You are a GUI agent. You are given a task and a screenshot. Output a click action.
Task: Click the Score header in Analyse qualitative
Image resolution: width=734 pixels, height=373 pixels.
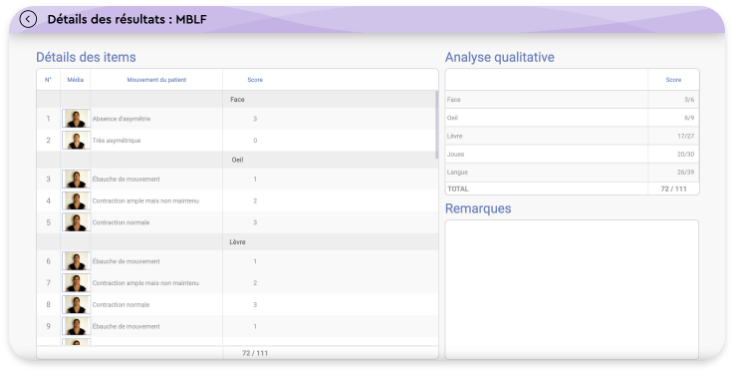click(673, 80)
